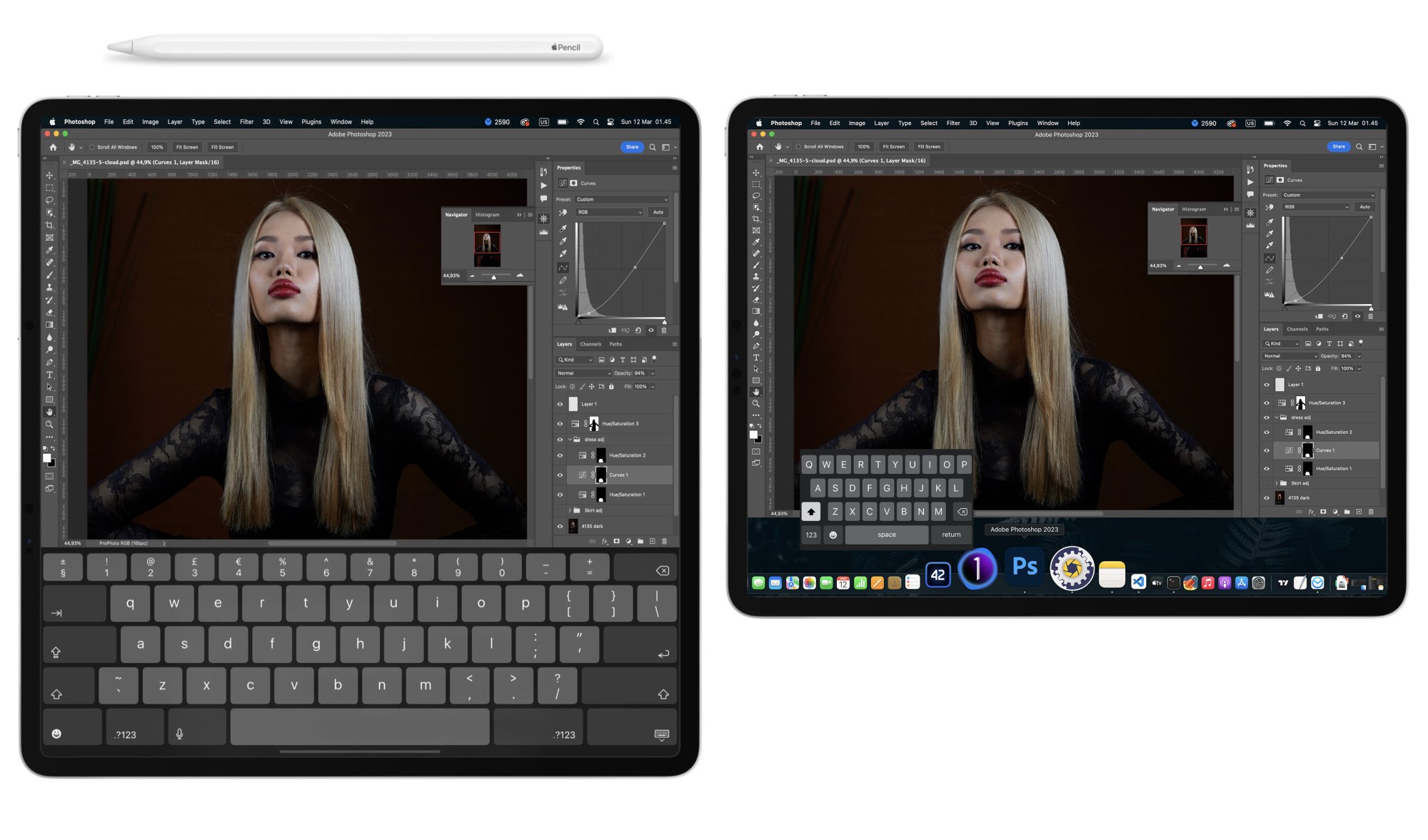Pick the Type tool on left iPad

pos(49,375)
